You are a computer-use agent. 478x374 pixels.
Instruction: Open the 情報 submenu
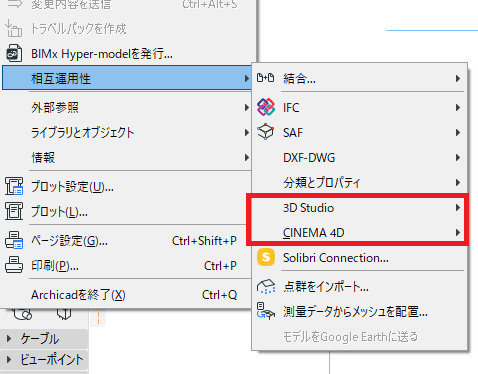127,157
